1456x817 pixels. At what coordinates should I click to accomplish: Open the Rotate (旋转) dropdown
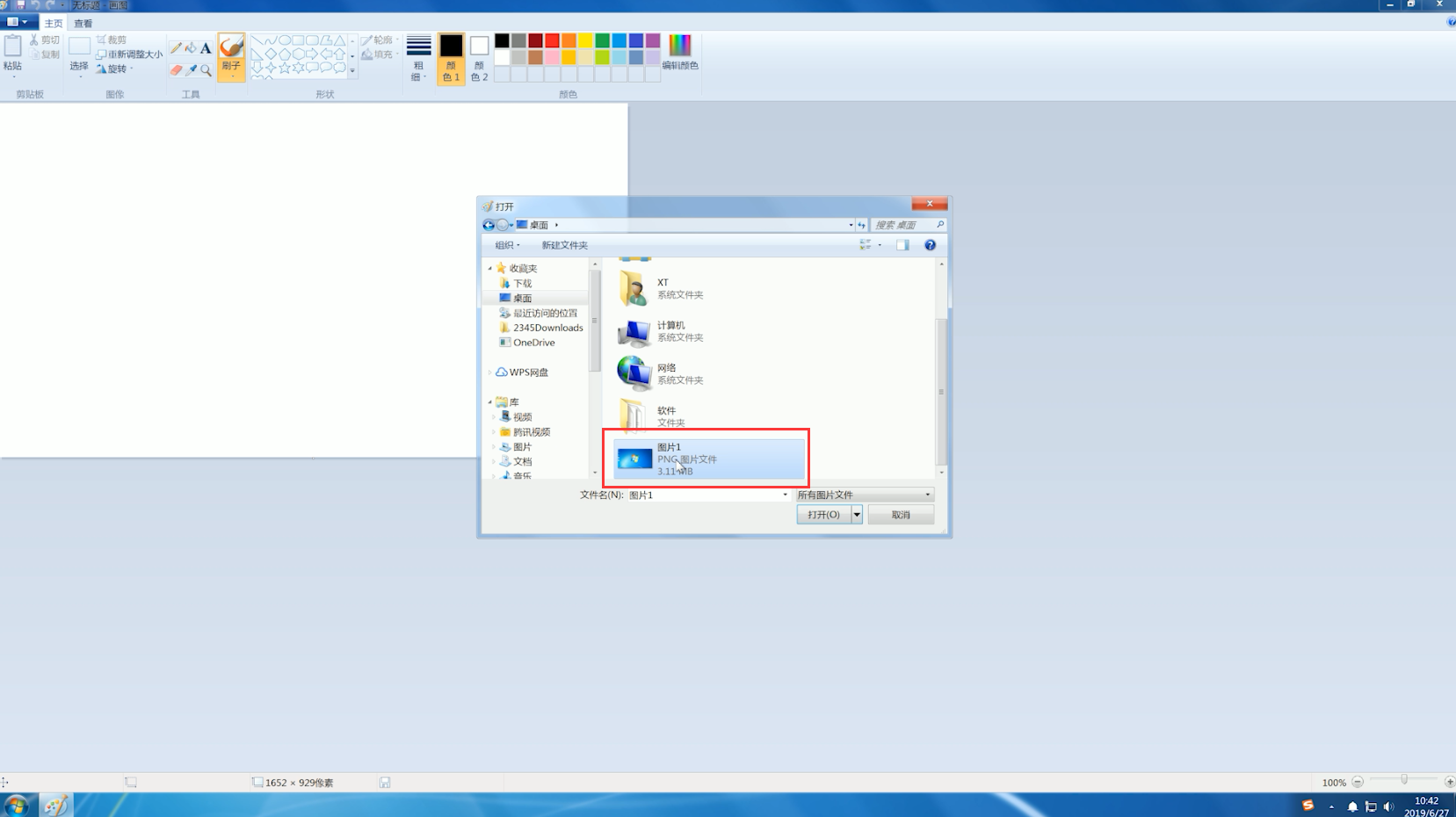(114, 69)
